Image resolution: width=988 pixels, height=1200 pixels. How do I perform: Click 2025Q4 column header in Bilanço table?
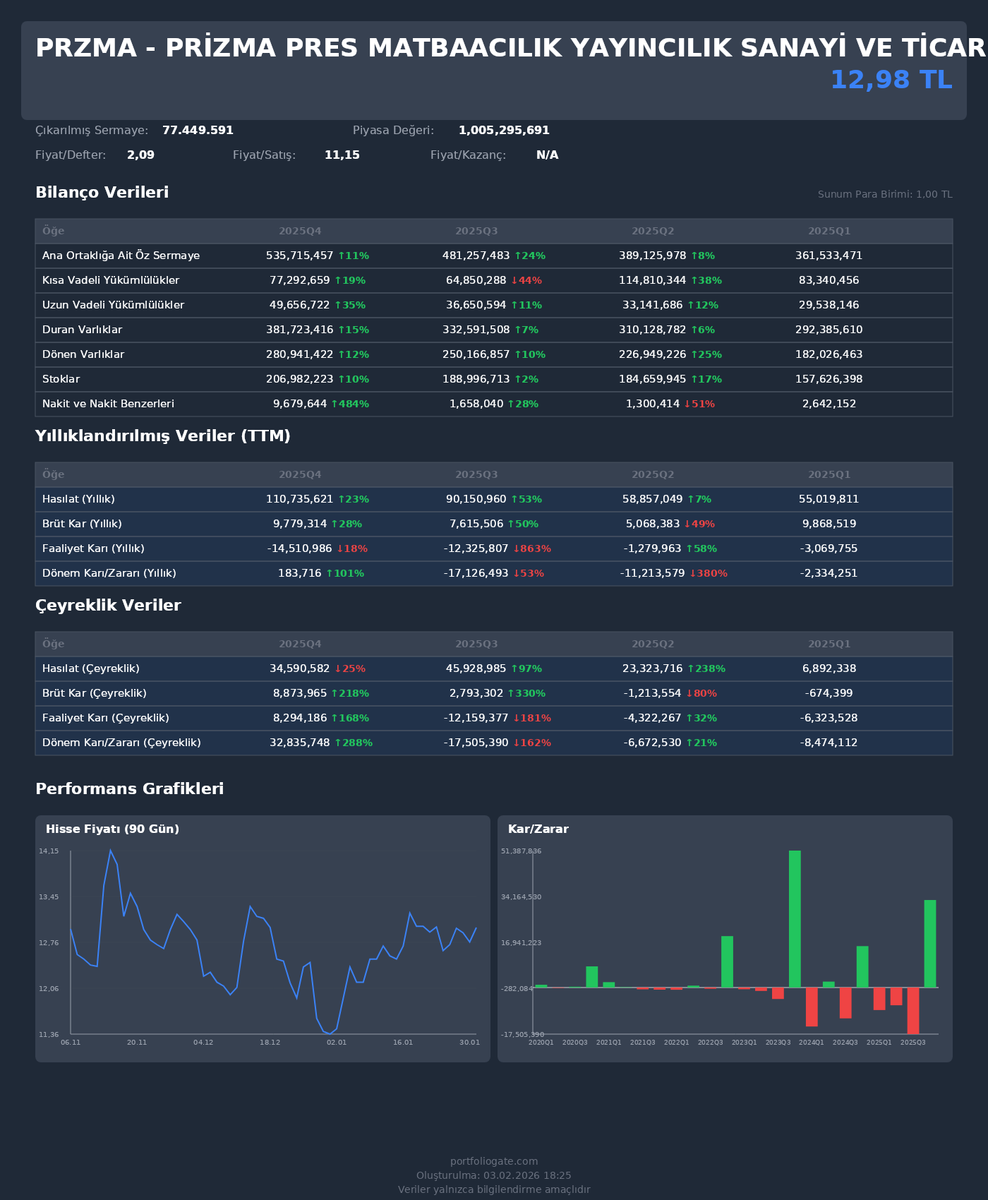300,231
